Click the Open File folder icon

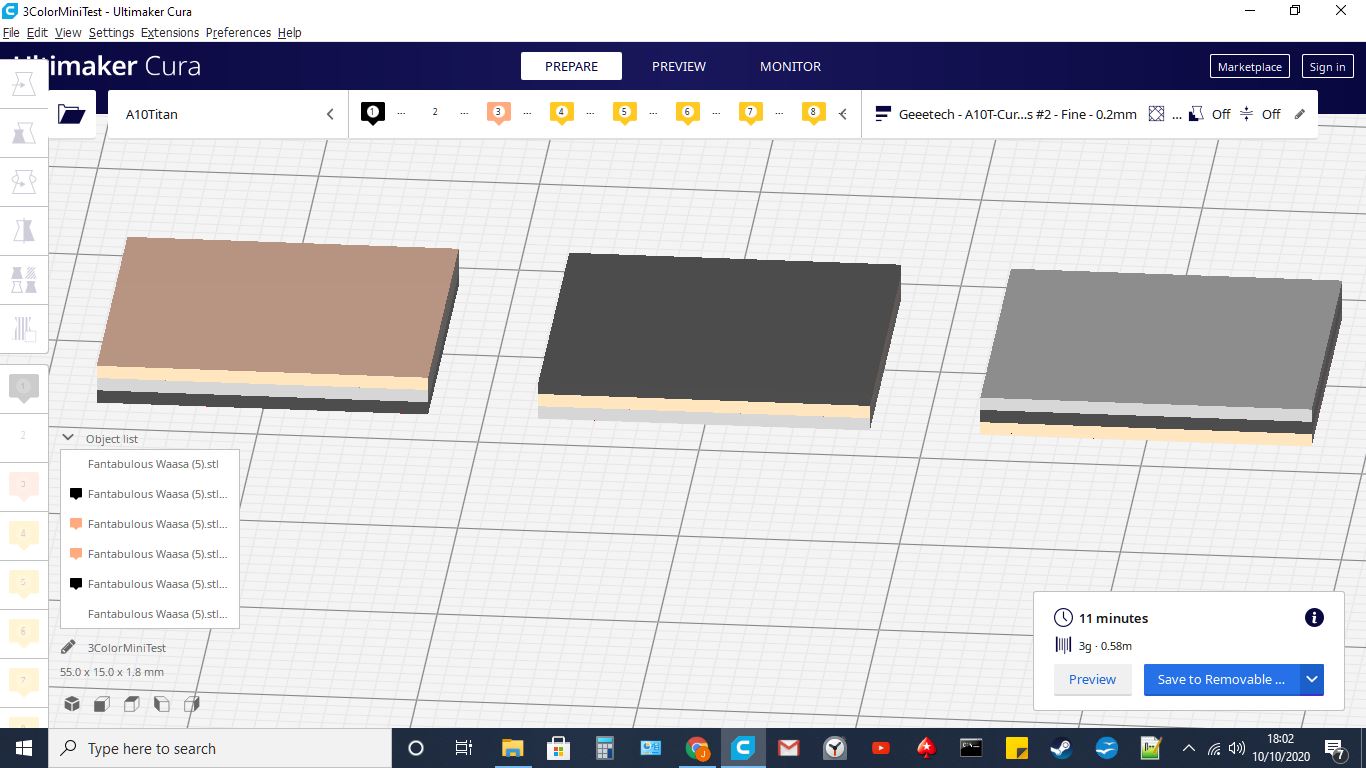click(72, 114)
